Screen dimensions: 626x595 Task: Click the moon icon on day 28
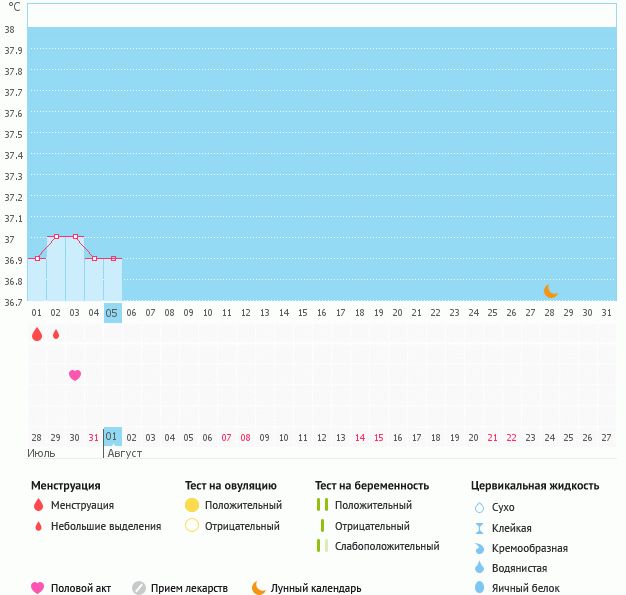click(x=550, y=291)
